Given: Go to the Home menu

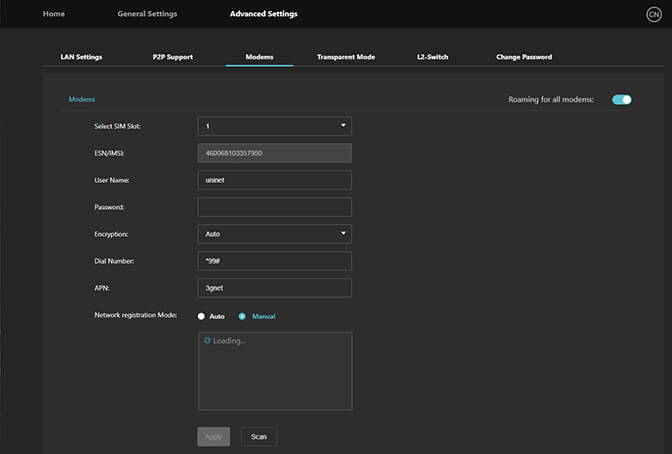Looking at the screenshot, I should pyautogui.click(x=54, y=14).
